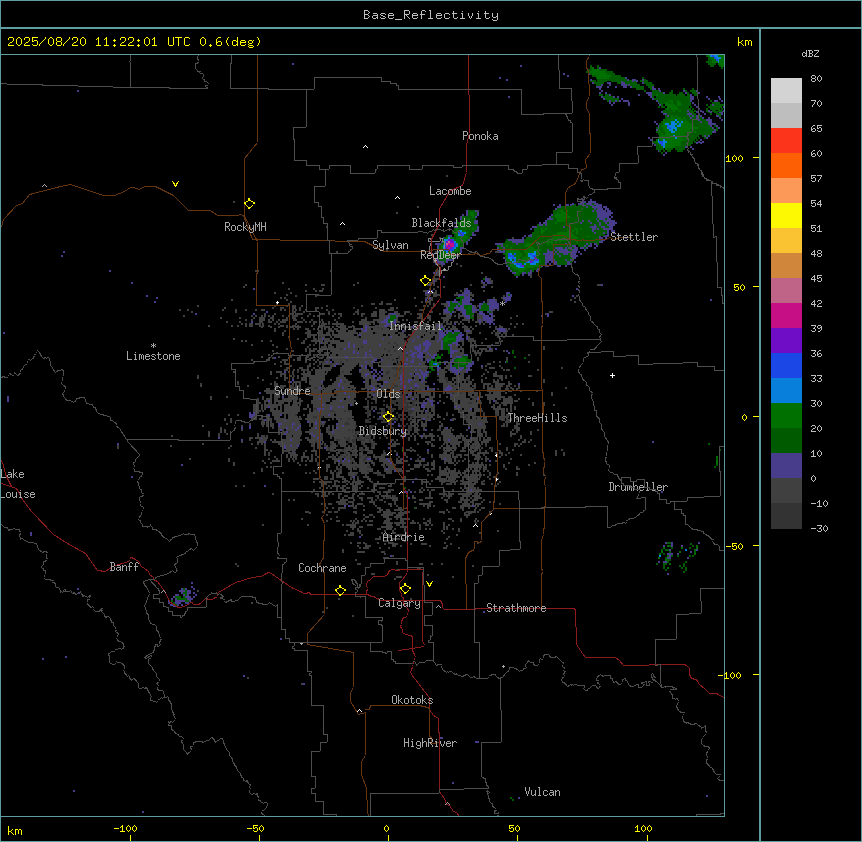This screenshot has height=842, width=862.
Task: Click the Airdrie label
Action: [x=404, y=537]
